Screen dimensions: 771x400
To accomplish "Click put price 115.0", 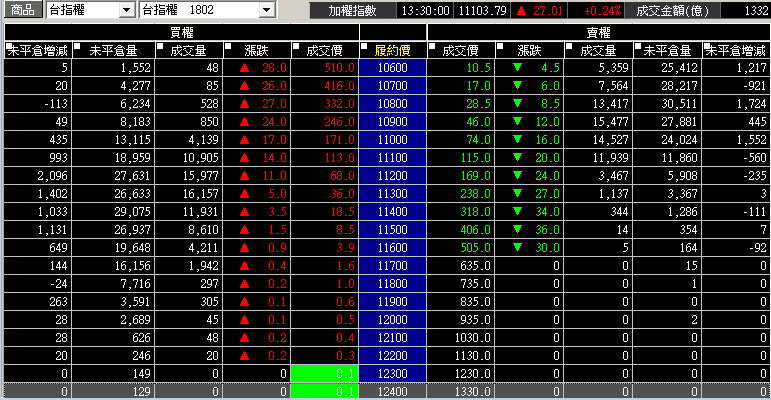I will [475, 158].
